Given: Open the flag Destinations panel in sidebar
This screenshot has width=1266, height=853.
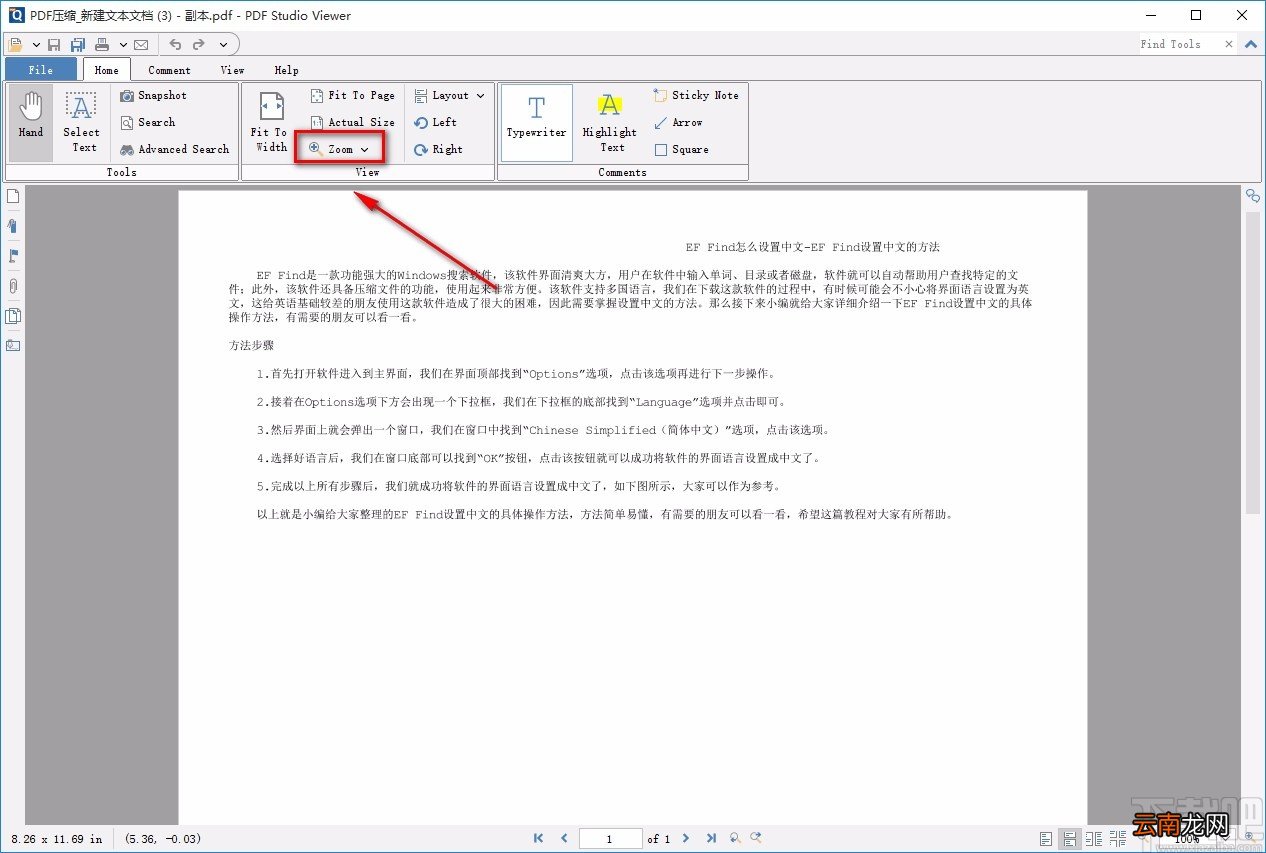Looking at the screenshot, I should tap(13, 256).
